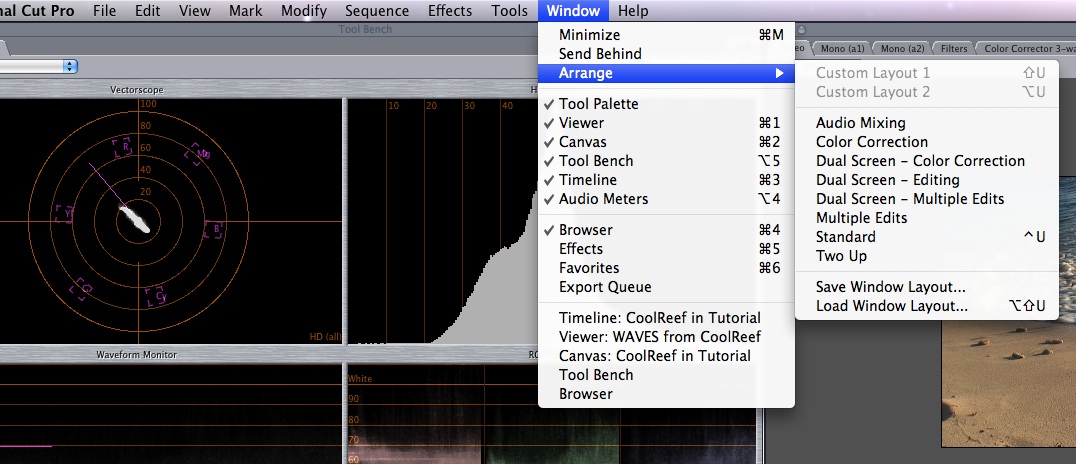The height and width of the screenshot is (464, 1076).
Task: Bring Canvas: CoolReef in Tutorial forward
Action: pos(666,356)
